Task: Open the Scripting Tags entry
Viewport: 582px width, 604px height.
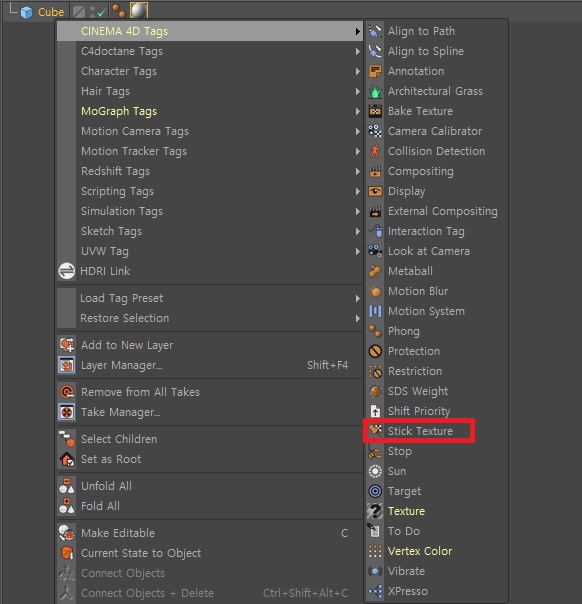Action: pyautogui.click(x=210, y=191)
